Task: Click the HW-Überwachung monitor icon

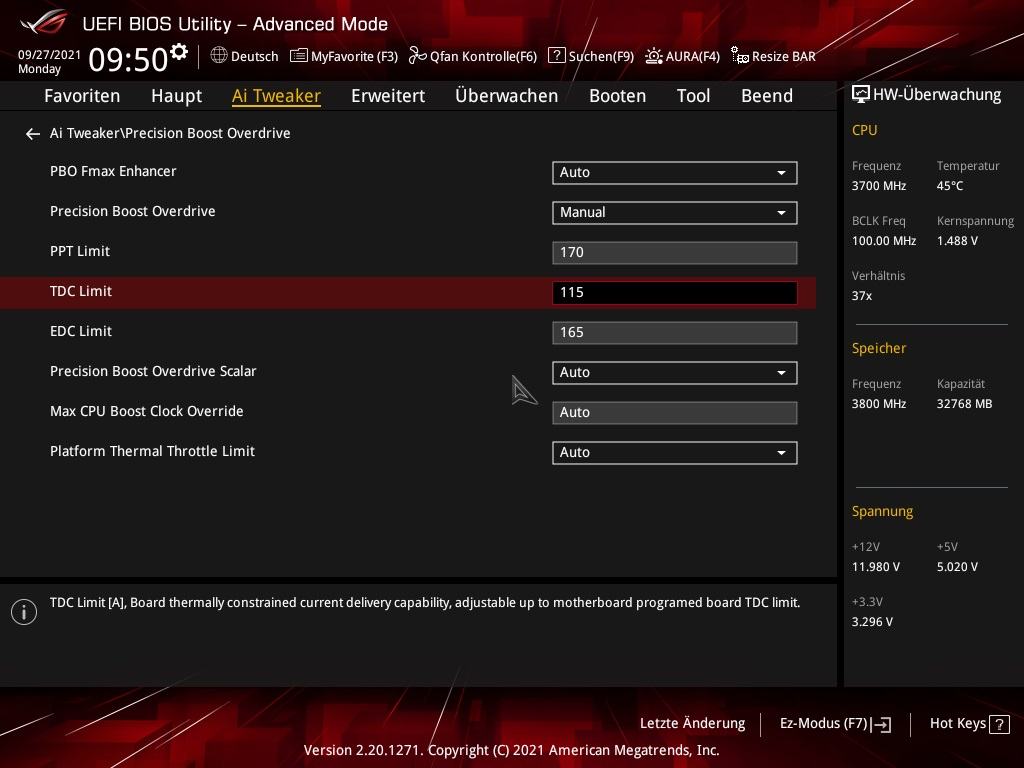Action: 861,95
